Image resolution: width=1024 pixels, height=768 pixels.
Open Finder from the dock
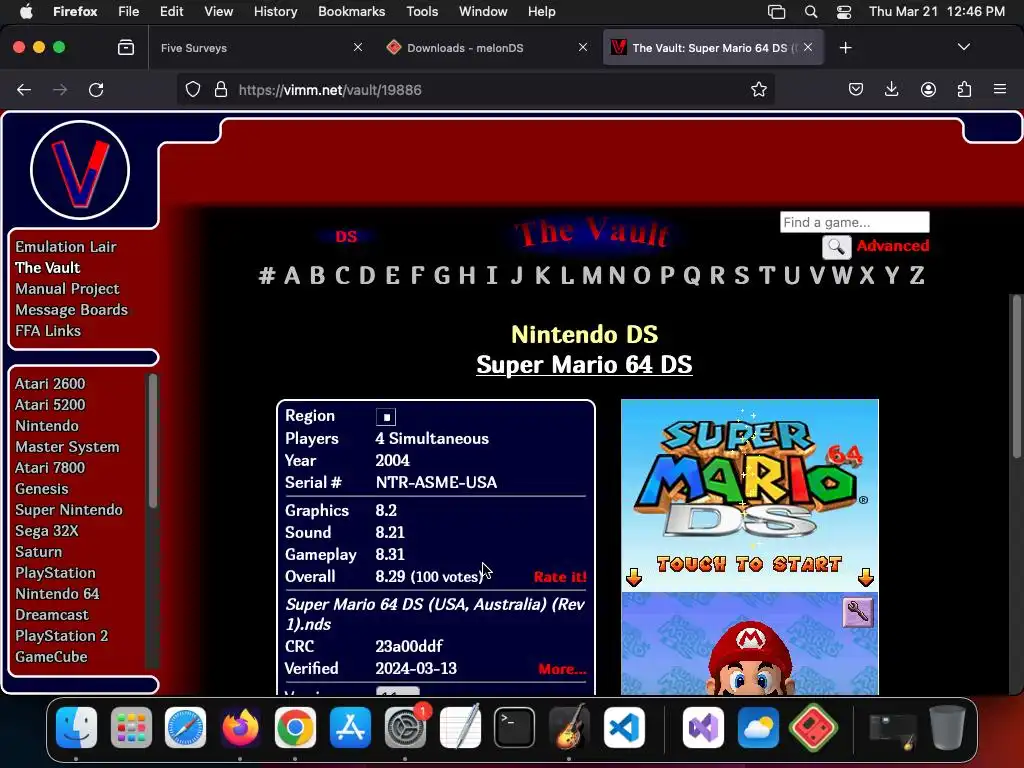pyautogui.click(x=76, y=727)
